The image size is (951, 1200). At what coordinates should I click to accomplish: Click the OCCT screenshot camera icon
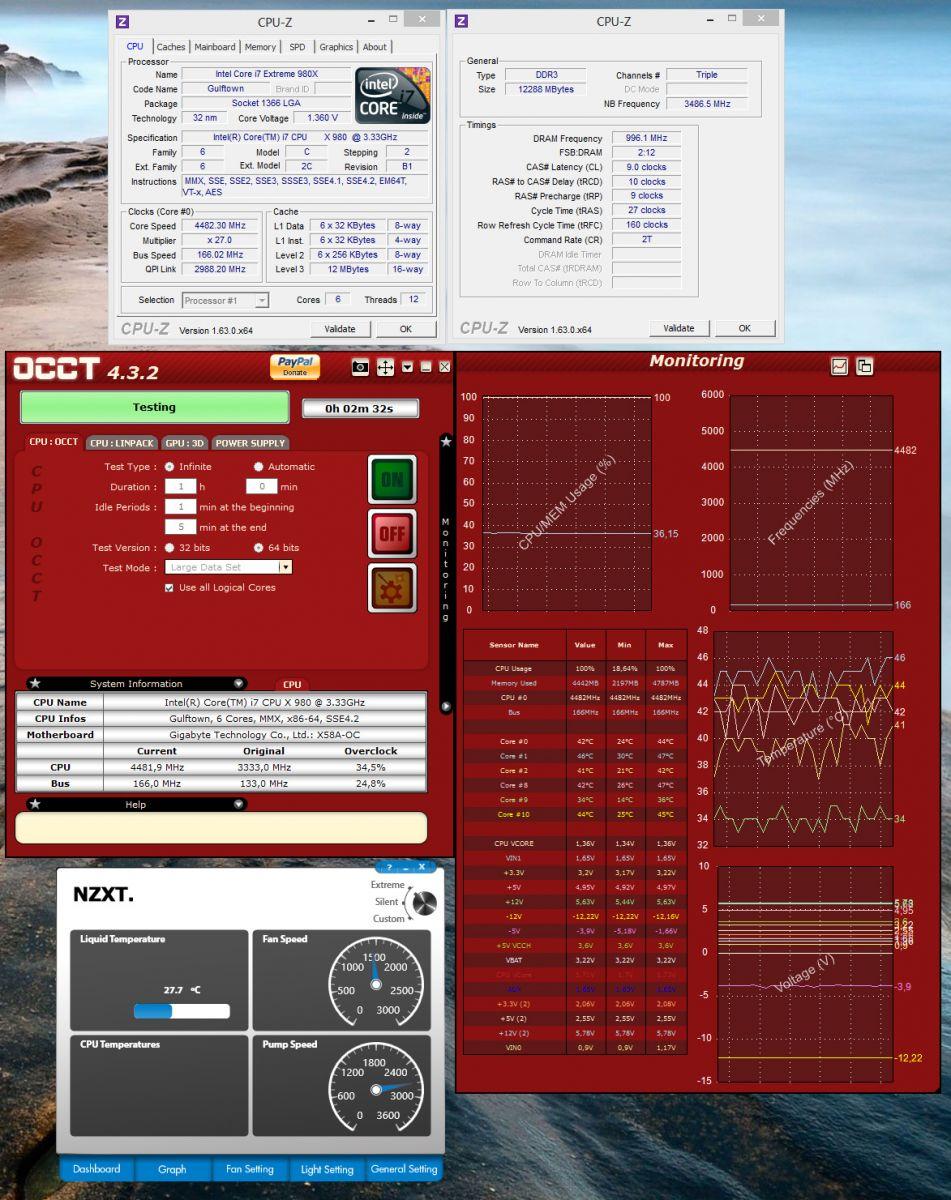[x=361, y=368]
